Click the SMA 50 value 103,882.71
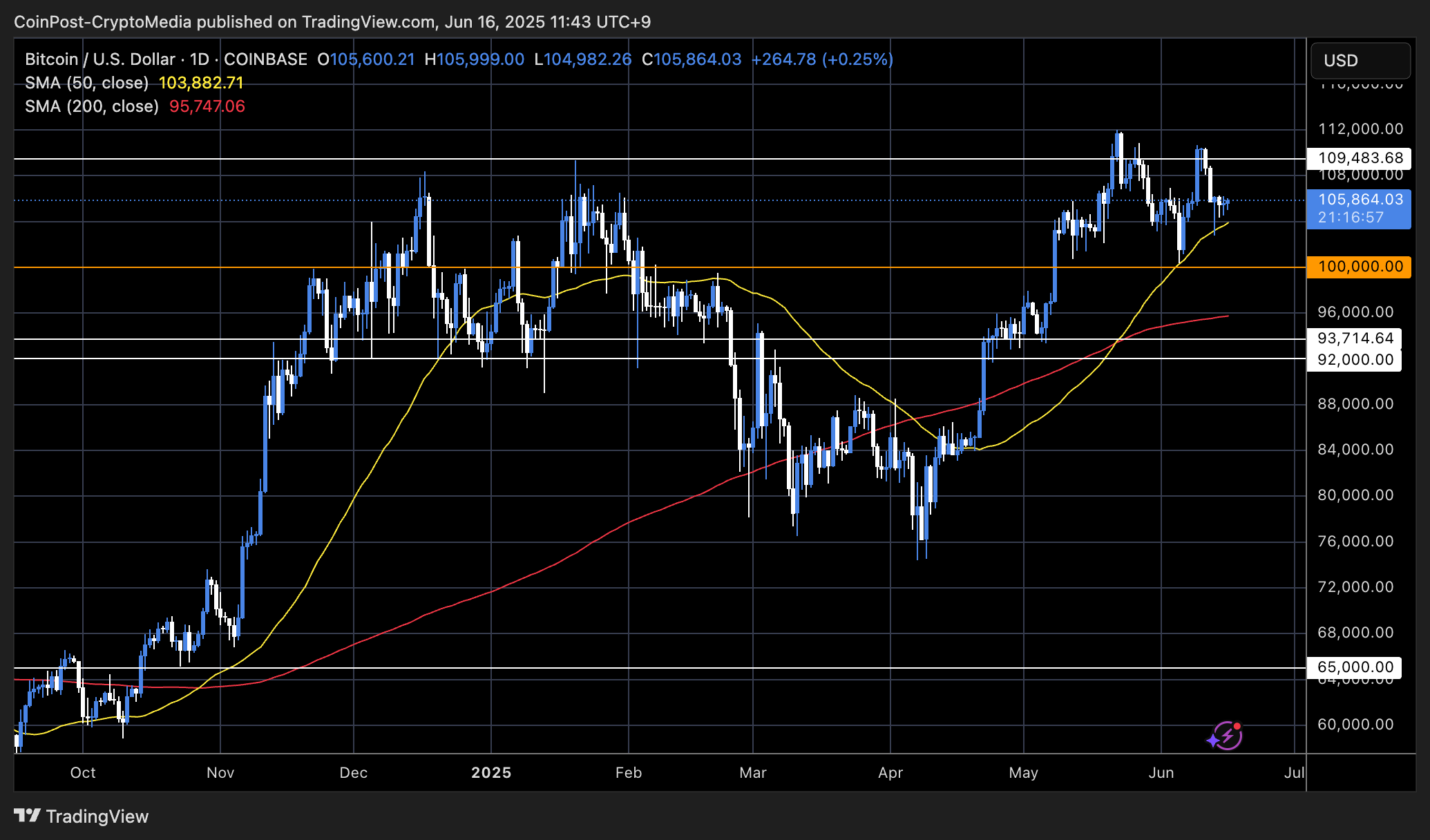The image size is (1430, 840). pyautogui.click(x=201, y=83)
